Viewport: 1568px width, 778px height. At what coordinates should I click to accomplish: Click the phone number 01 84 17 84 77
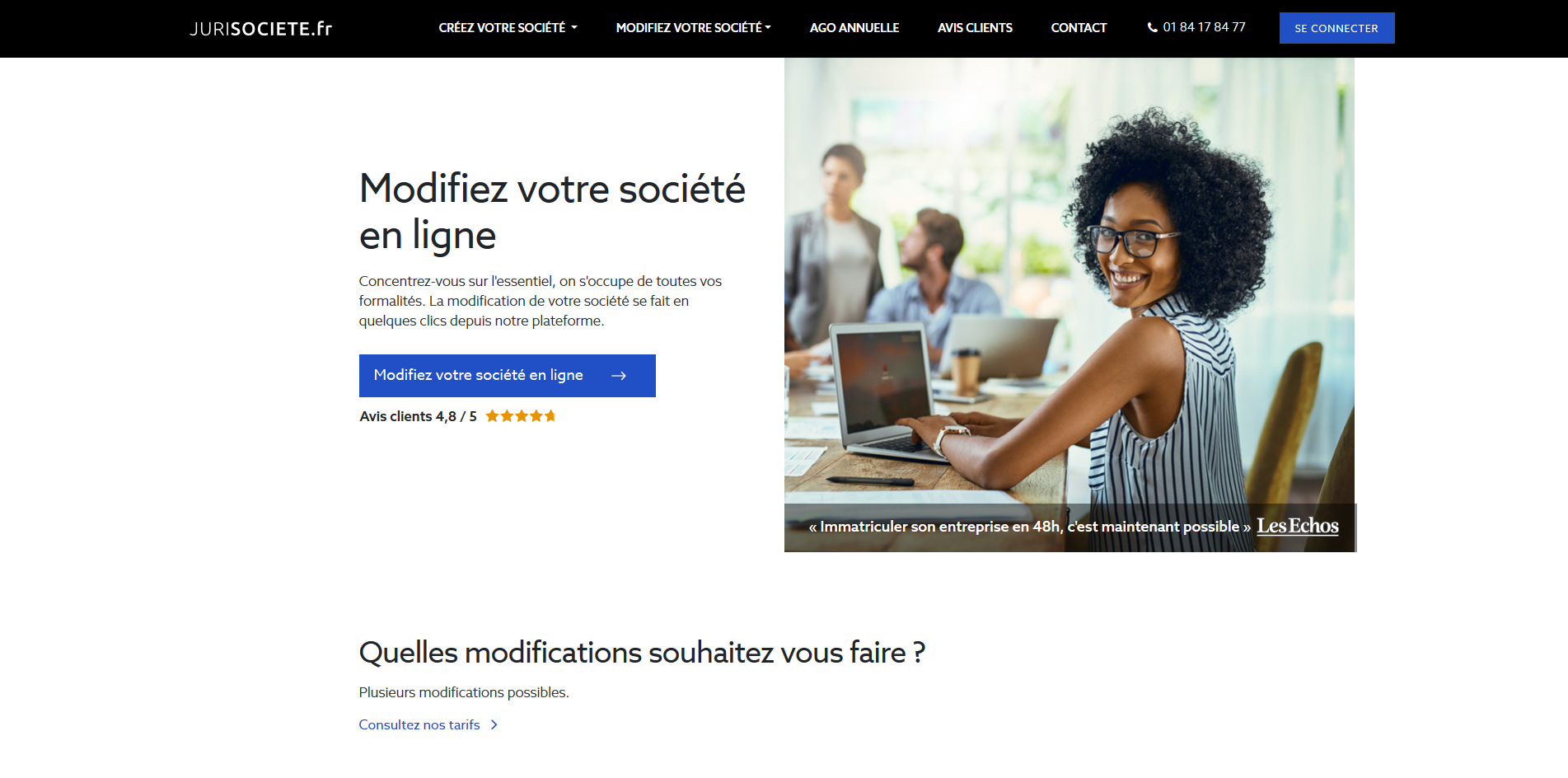pyautogui.click(x=1204, y=27)
